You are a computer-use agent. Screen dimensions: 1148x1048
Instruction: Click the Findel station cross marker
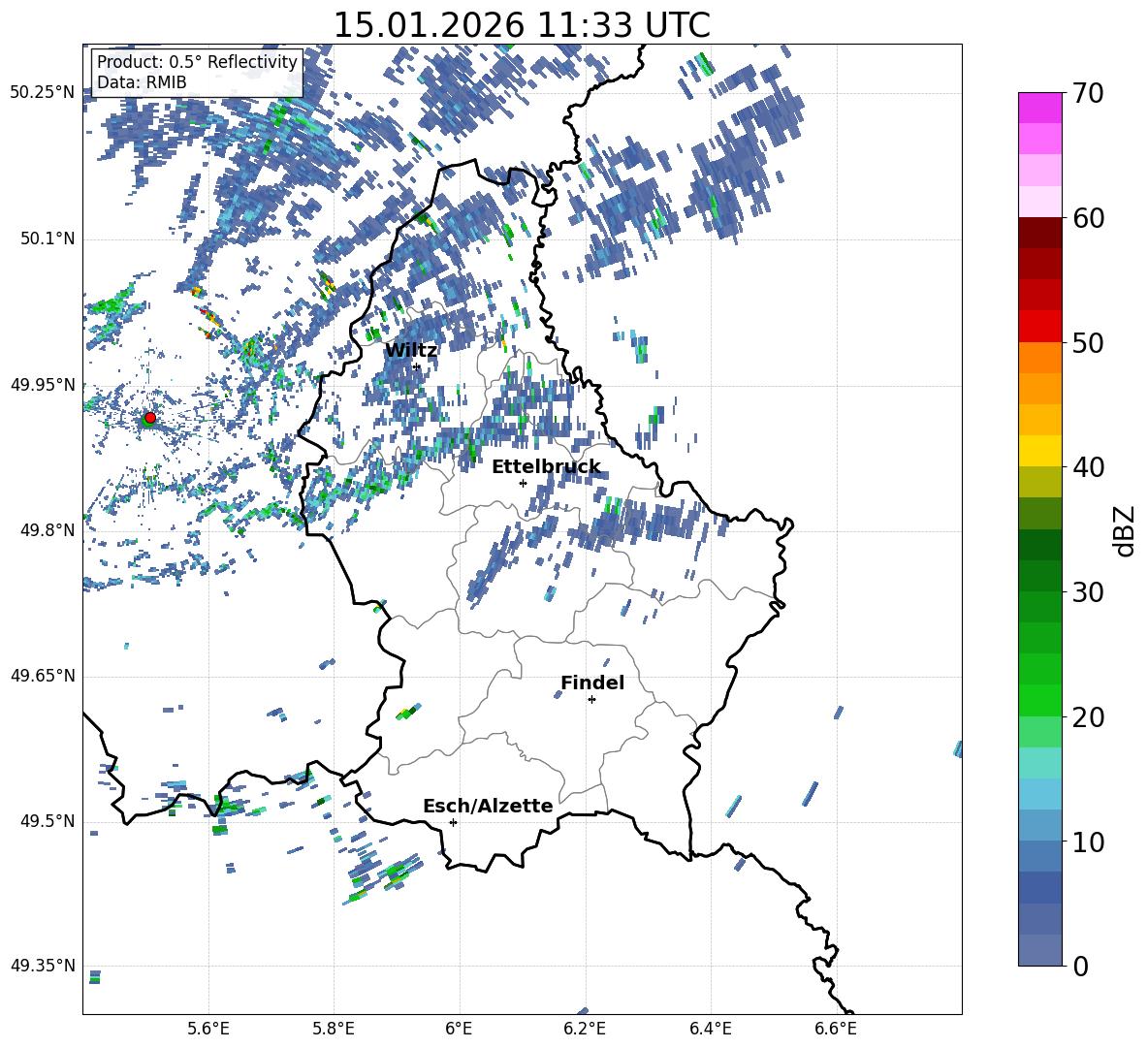(x=591, y=700)
